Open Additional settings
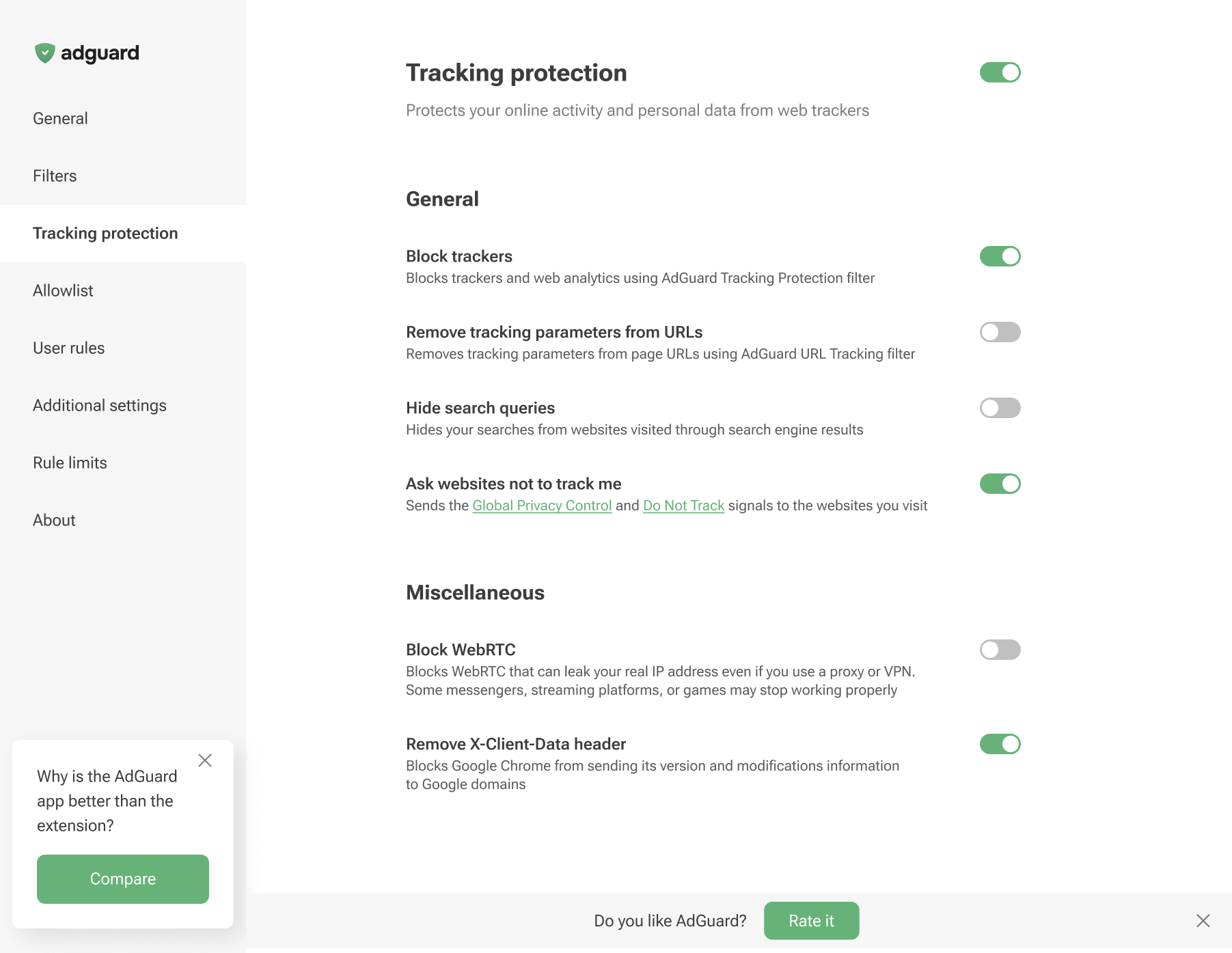1232x953 pixels. point(100,404)
